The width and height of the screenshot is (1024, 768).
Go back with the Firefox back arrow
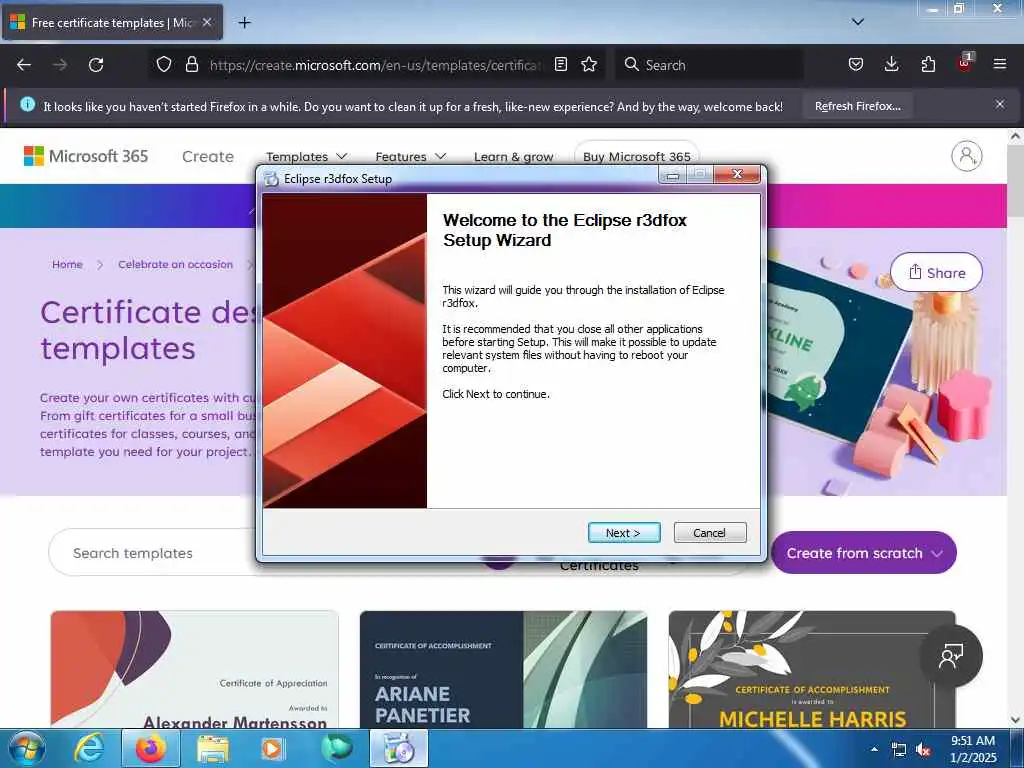[24, 65]
